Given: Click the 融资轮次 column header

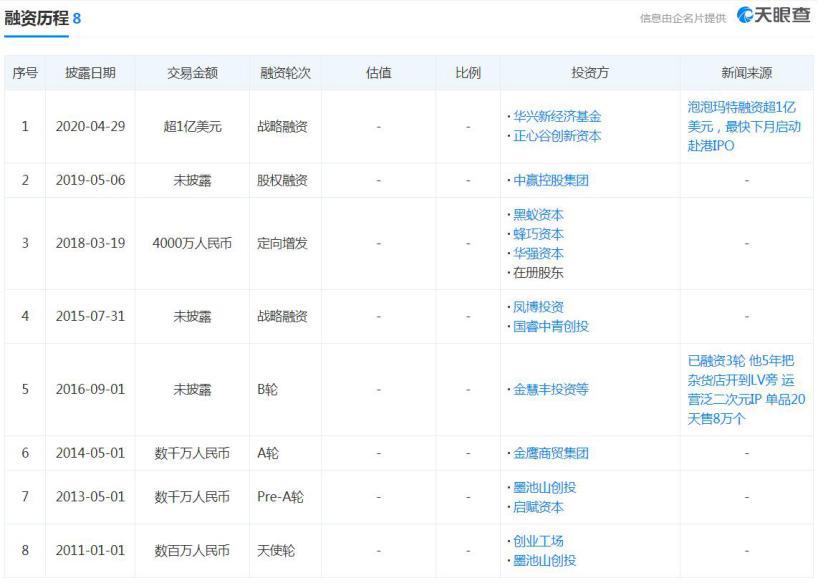Looking at the screenshot, I should 285,73.
